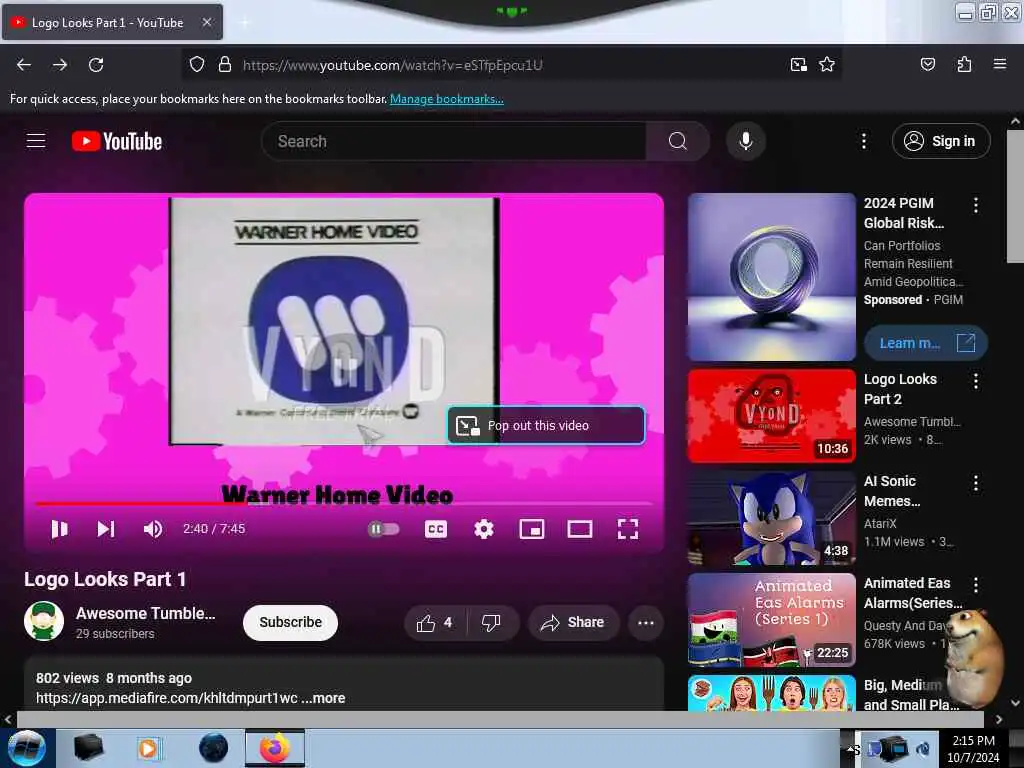Click the Sign in button
1024x768 pixels.
tap(941, 141)
